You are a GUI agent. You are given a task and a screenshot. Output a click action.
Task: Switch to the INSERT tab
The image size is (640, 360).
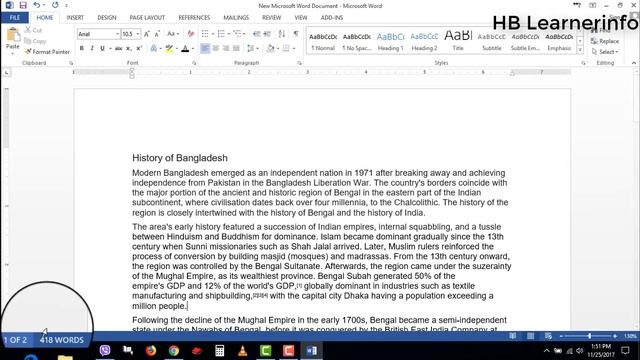[75, 18]
